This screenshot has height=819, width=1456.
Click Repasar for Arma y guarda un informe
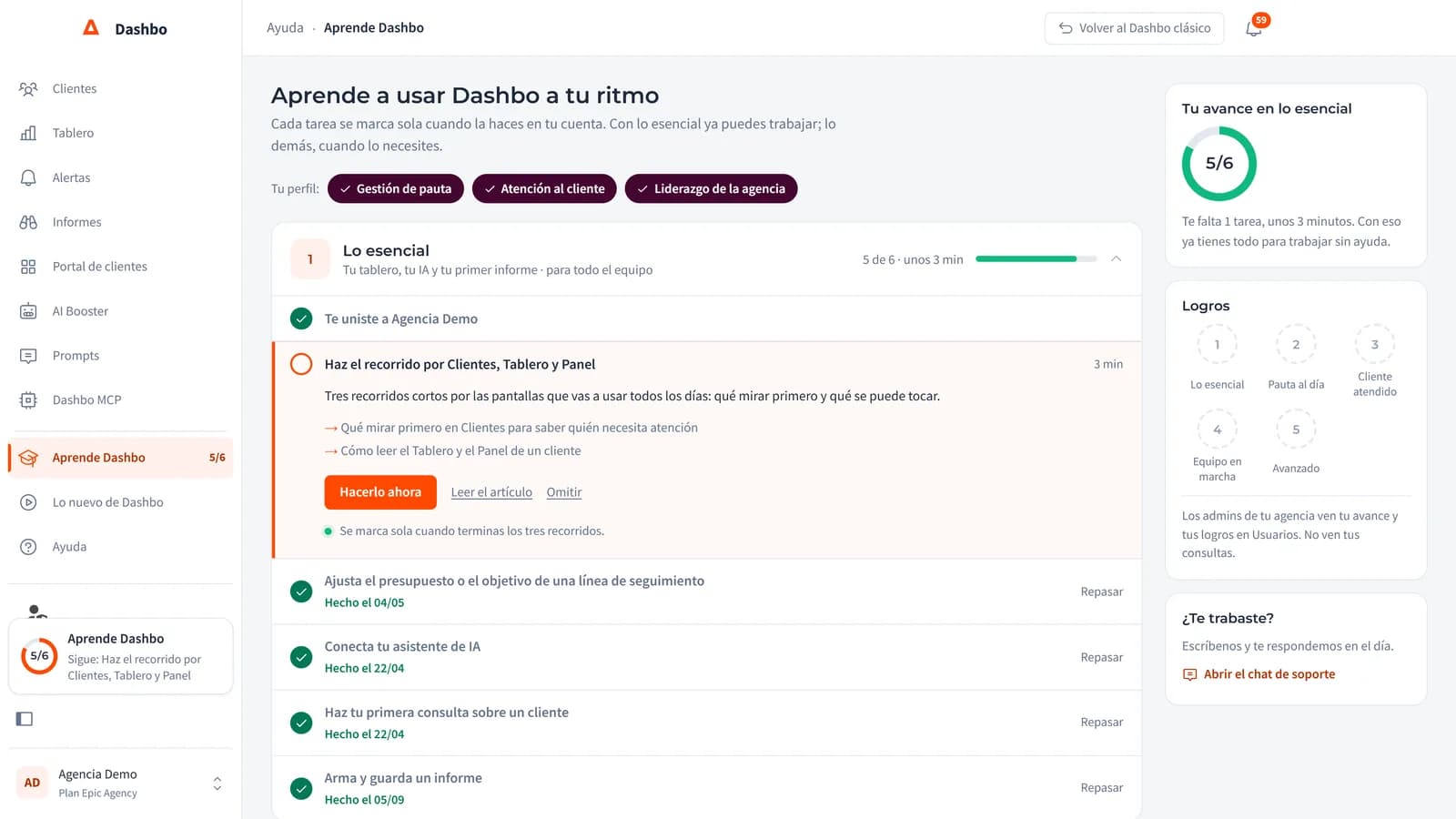(x=1102, y=788)
